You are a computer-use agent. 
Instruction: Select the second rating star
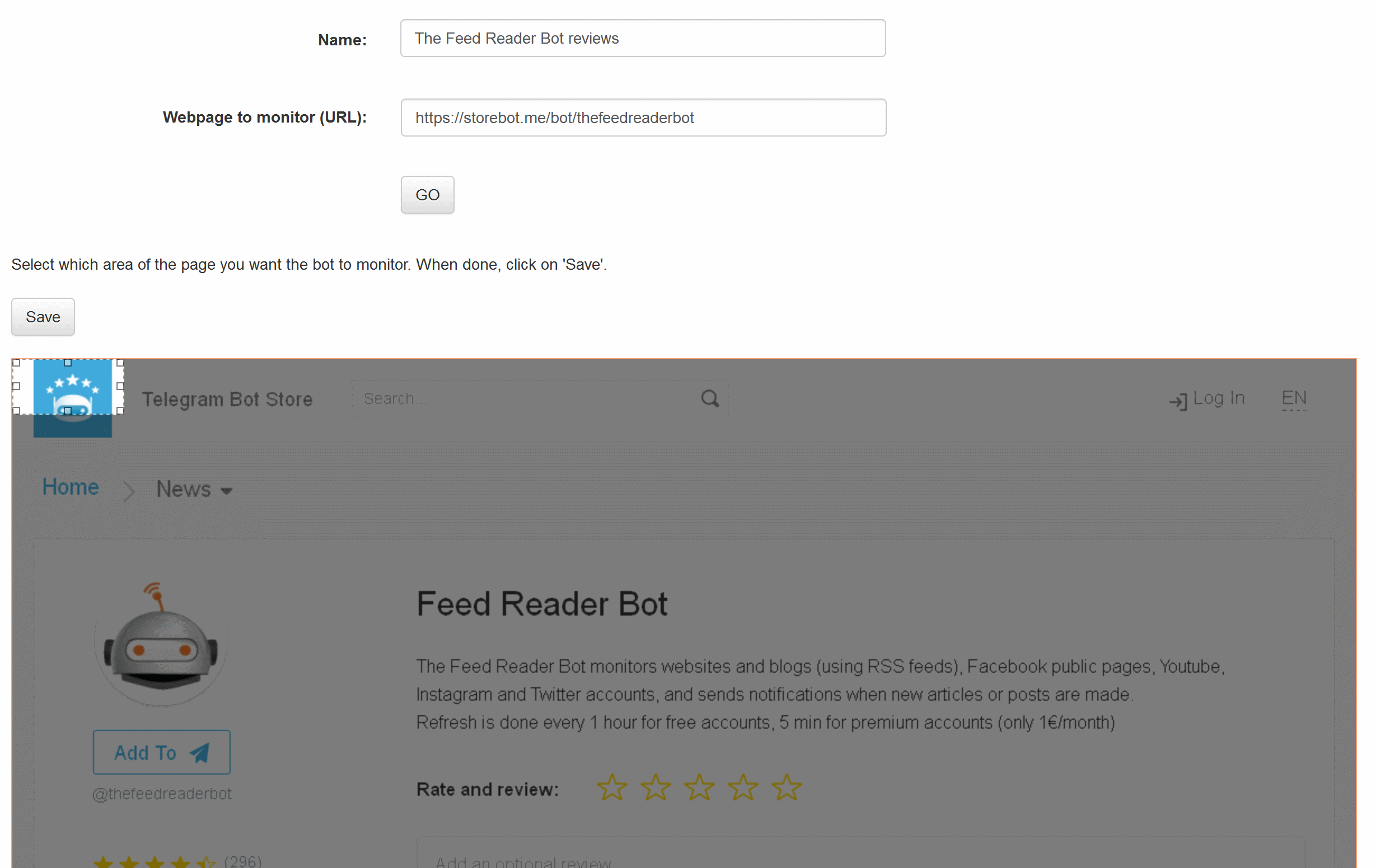click(656, 787)
